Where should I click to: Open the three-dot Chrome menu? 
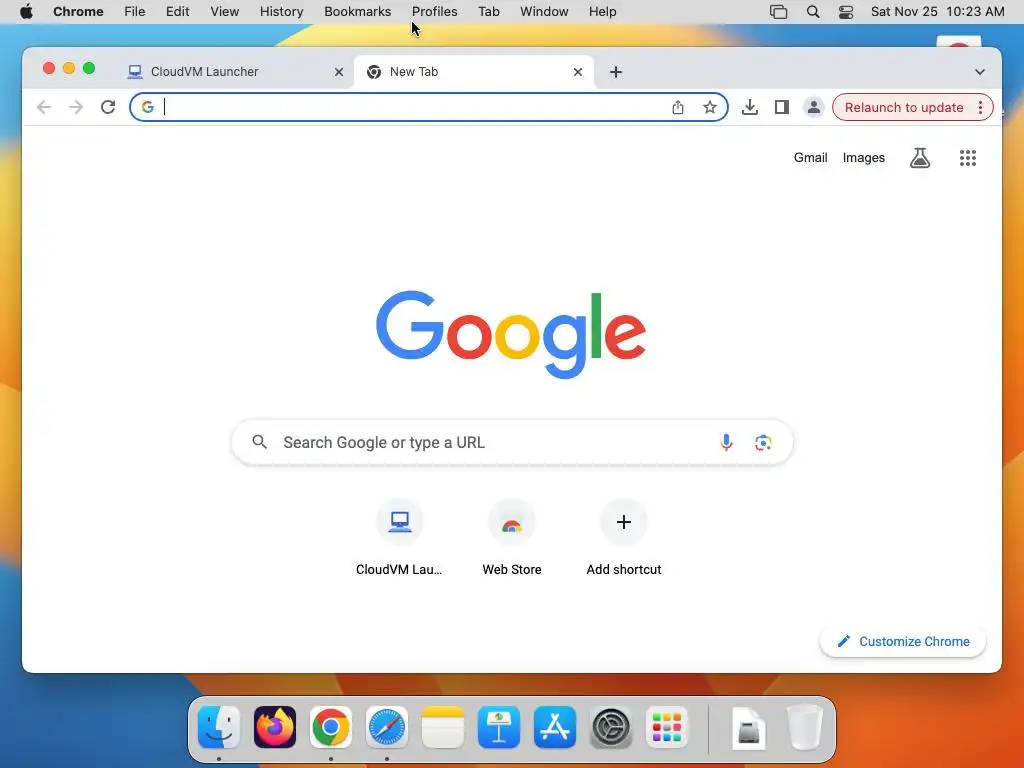click(x=980, y=107)
